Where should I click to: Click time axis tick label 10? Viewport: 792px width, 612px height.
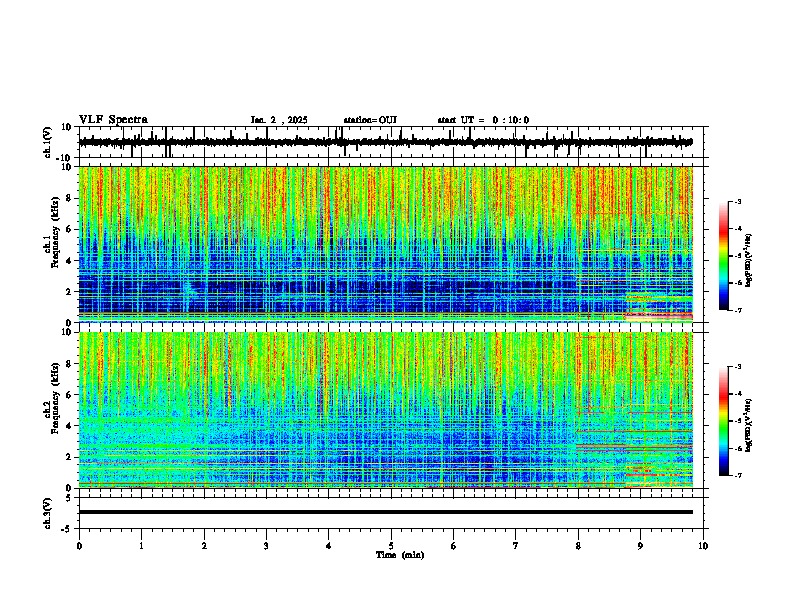703,546
